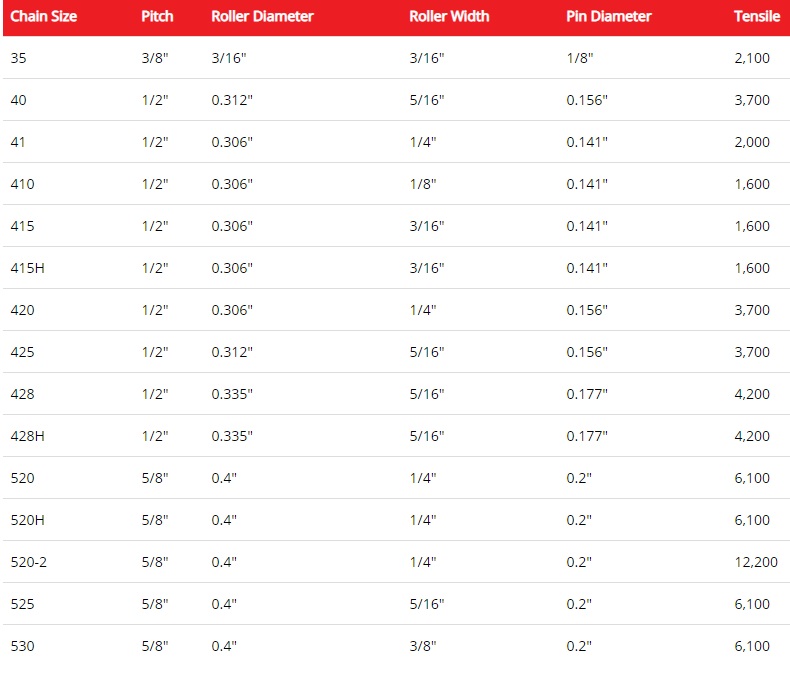Click the 3/8" roller width for chain 530

[423, 647]
